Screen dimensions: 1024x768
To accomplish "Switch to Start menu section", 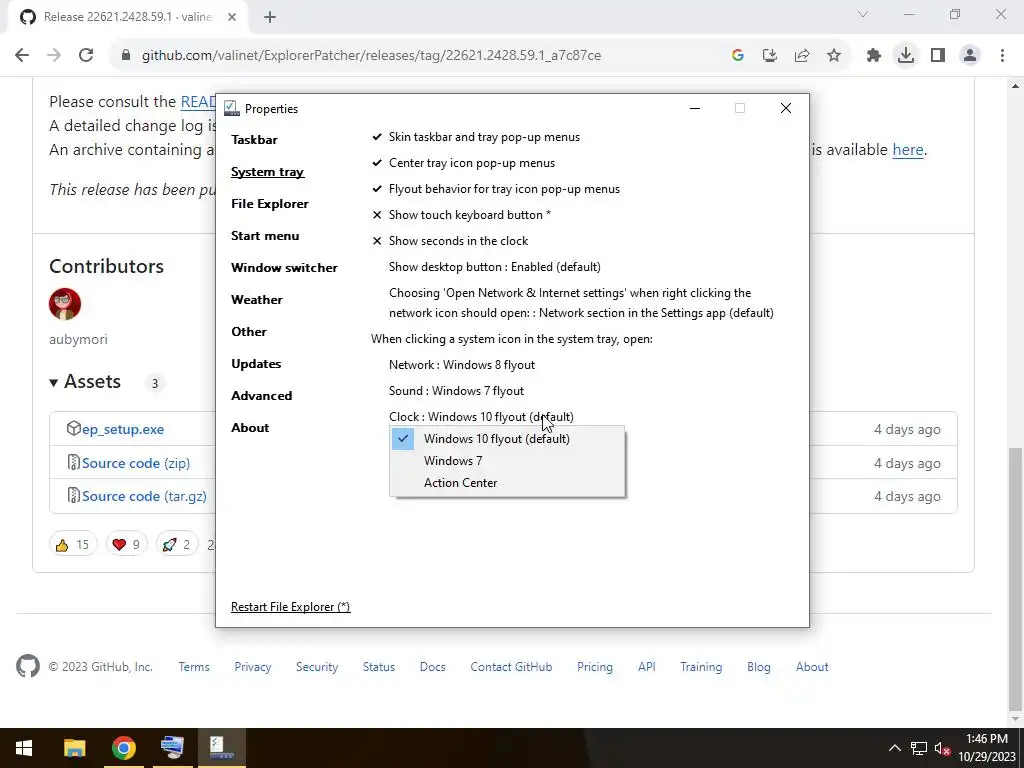I will (264, 236).
